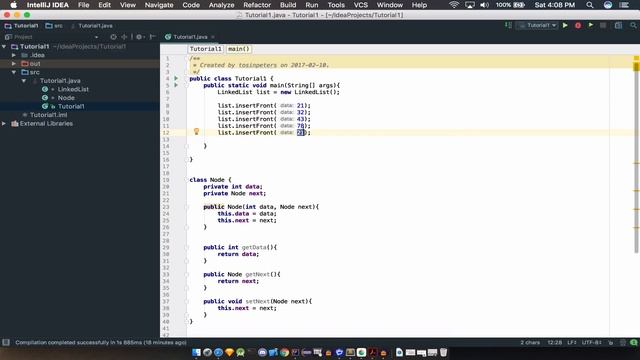Viewport: 640px width, 360px height.
Task: Select the out folder row
Action: (80, 64)
